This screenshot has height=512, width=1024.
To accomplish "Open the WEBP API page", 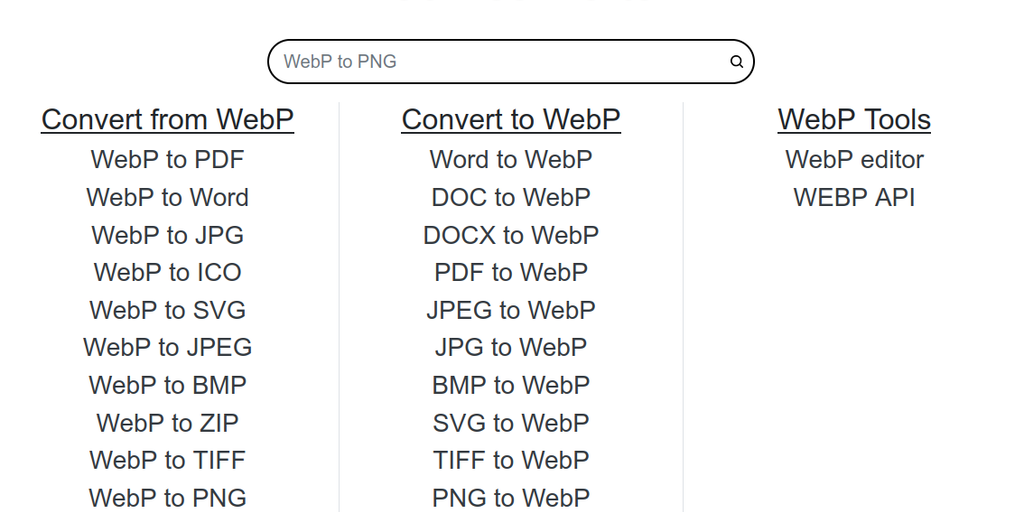I will coord(854,198).
